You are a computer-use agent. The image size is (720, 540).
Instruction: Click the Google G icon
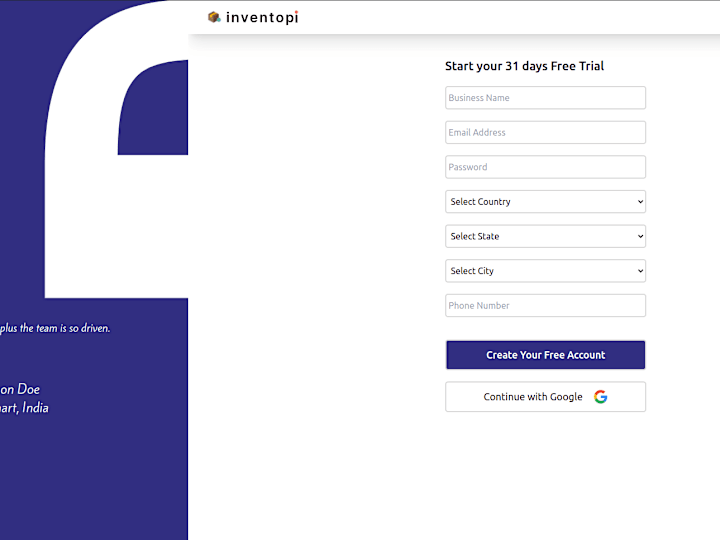(x=600, y=397)
